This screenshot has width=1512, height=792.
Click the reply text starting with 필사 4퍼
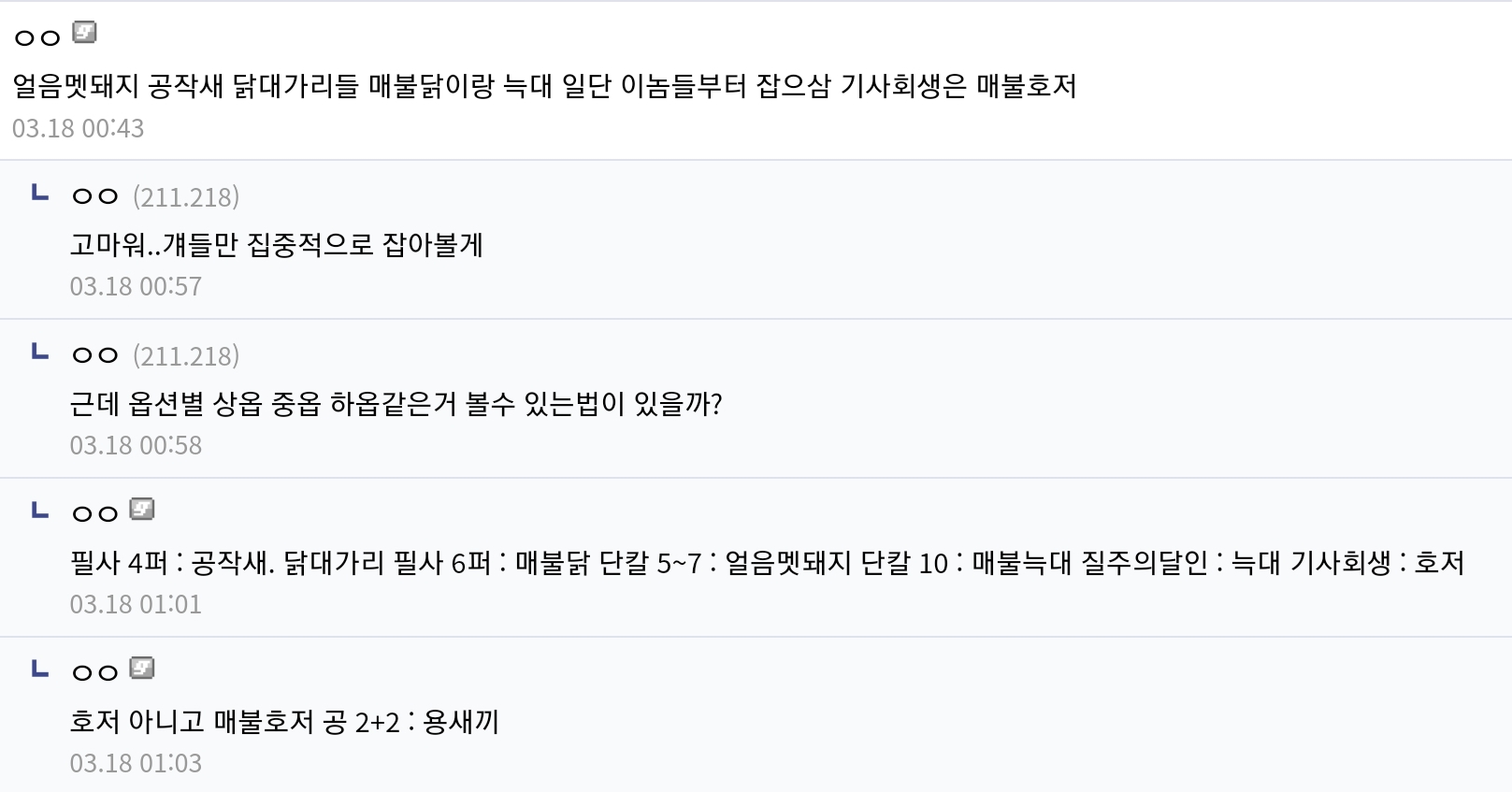pyautogui.click(x=767, y=563)
